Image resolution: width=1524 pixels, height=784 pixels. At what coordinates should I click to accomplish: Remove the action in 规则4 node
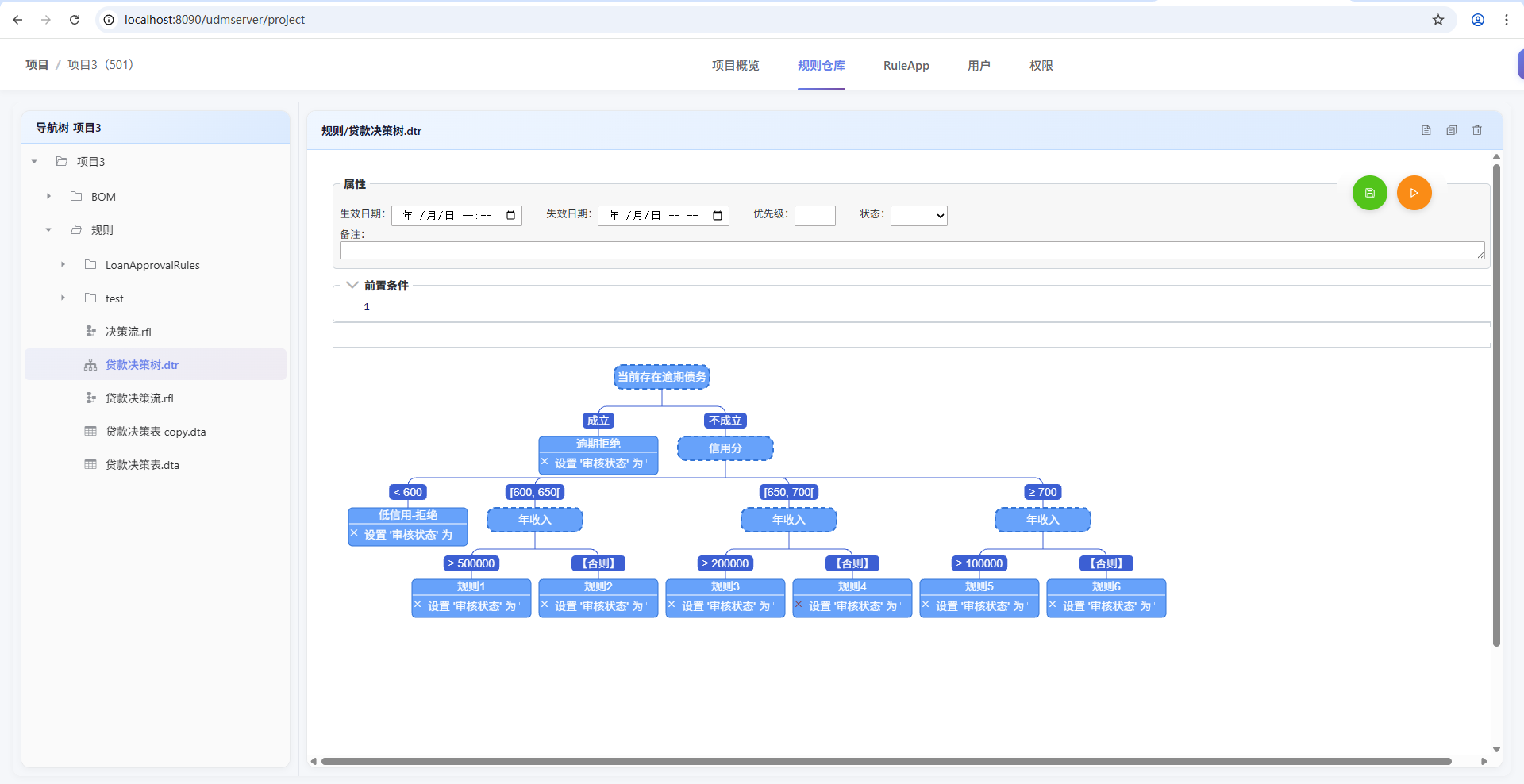(799, 605)
